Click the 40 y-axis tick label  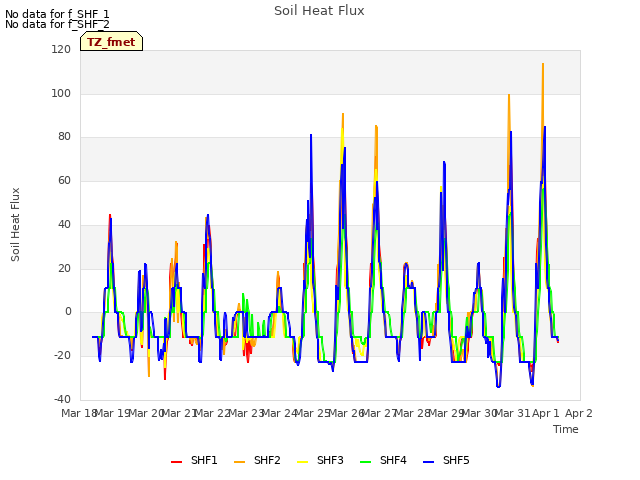[64, 224]
